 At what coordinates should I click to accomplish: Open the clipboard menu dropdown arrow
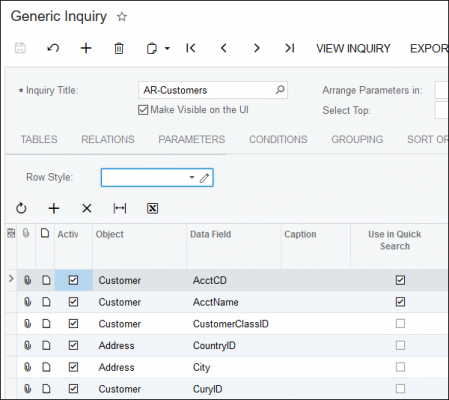[167, 49]
